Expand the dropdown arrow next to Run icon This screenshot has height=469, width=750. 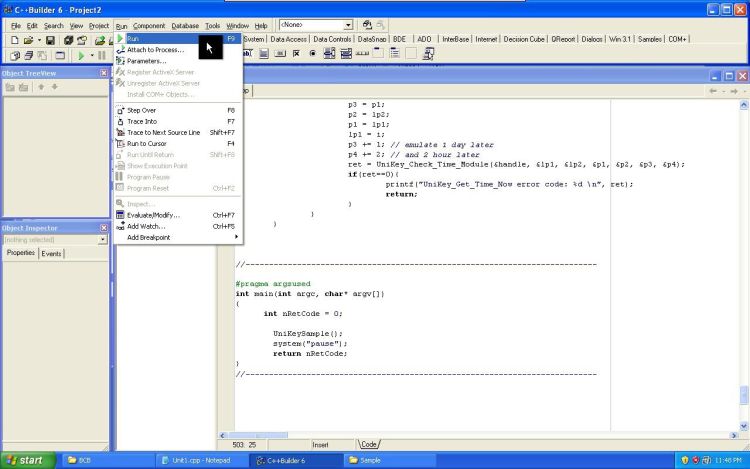point(92,56)
